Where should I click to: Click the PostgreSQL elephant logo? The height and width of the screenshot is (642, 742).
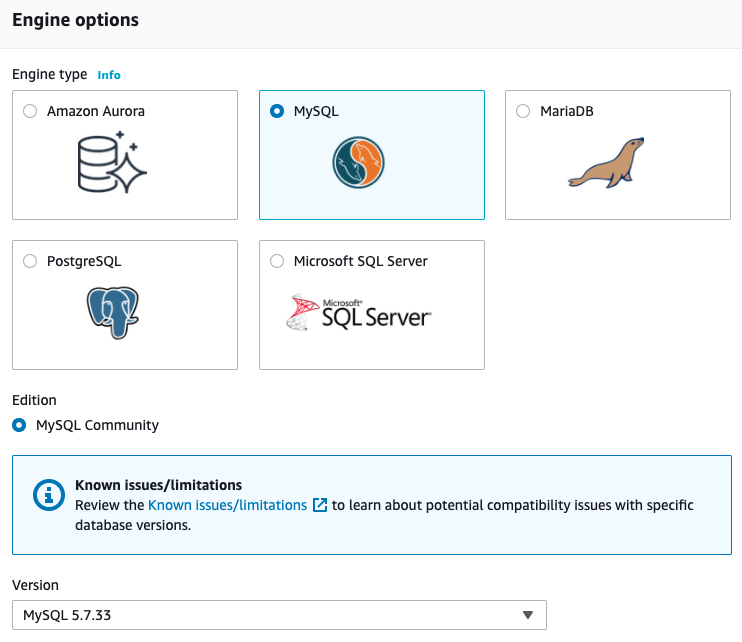tap(113, 312)
